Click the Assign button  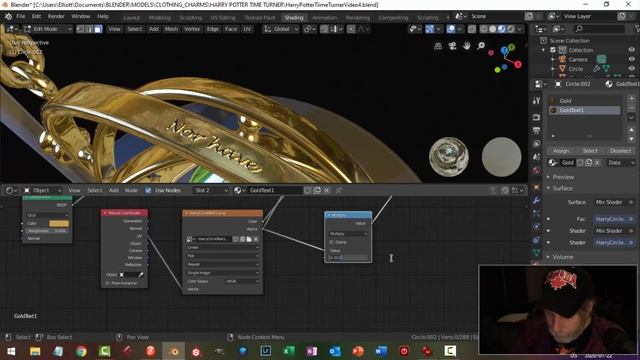pyautogui.click(x=561, y=151)
